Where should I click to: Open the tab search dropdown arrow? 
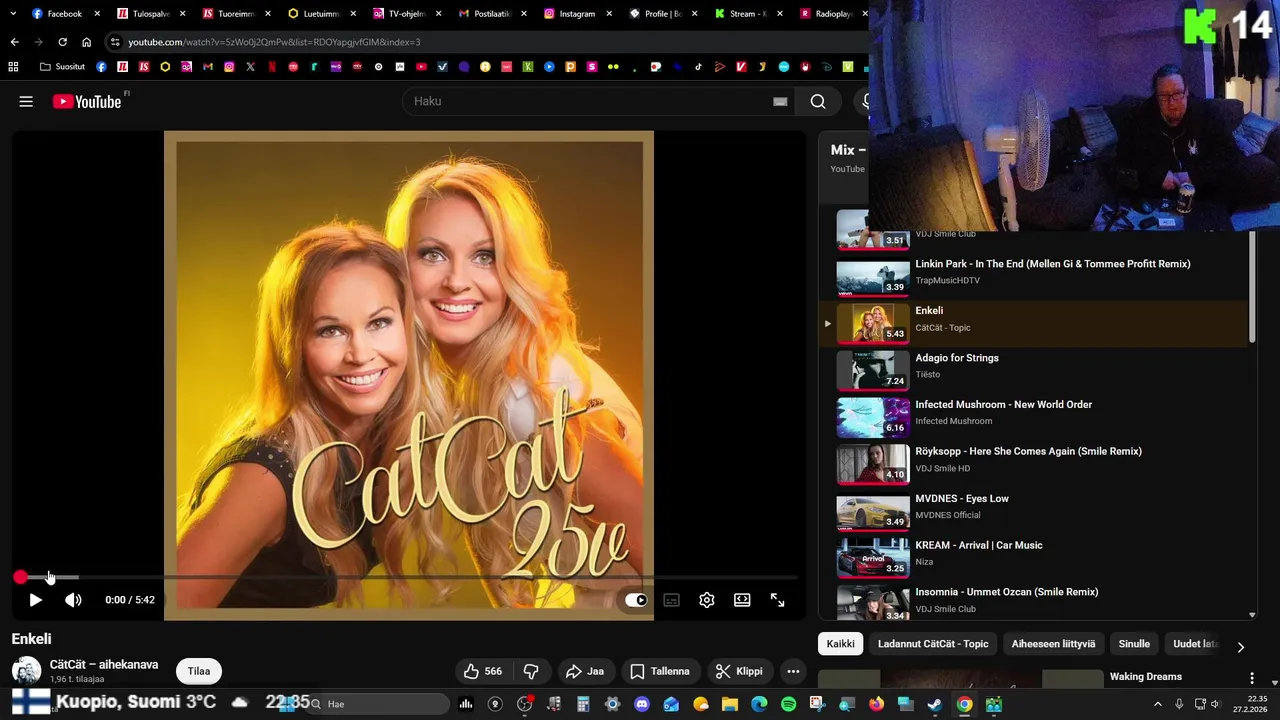click(12, 14)
